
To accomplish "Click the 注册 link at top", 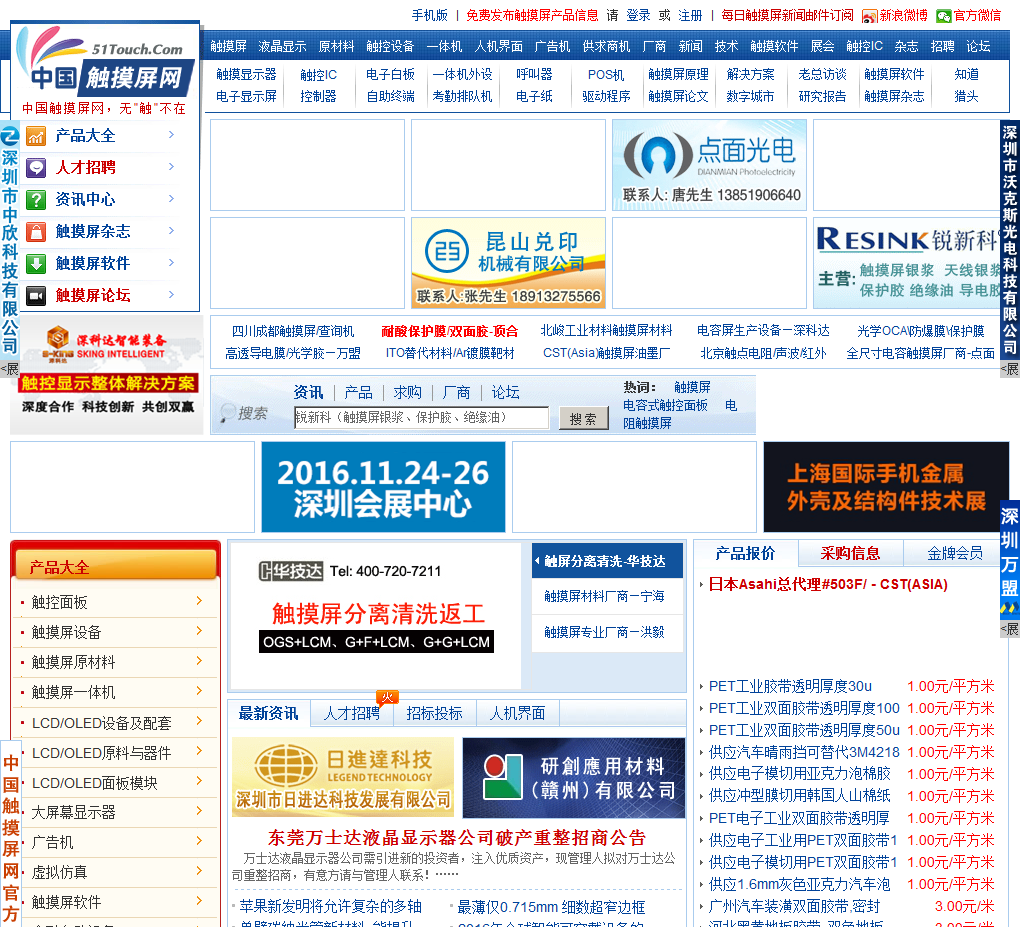I will click(x=690, y=16).
